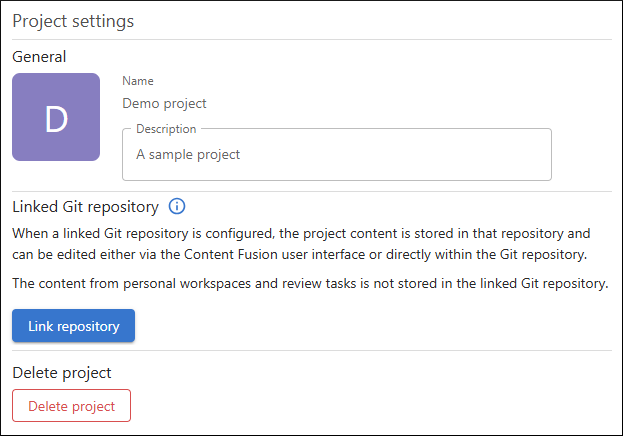The image size is (623, 436).
Task: Select the "General" section heading
Action: point(39,57)
